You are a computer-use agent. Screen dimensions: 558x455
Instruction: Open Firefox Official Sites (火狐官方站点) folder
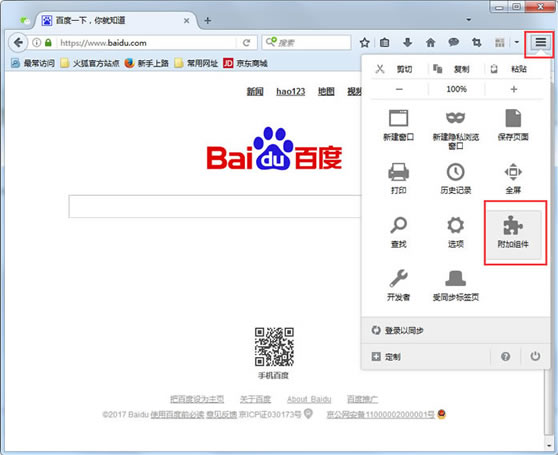[x=90, y=63]
